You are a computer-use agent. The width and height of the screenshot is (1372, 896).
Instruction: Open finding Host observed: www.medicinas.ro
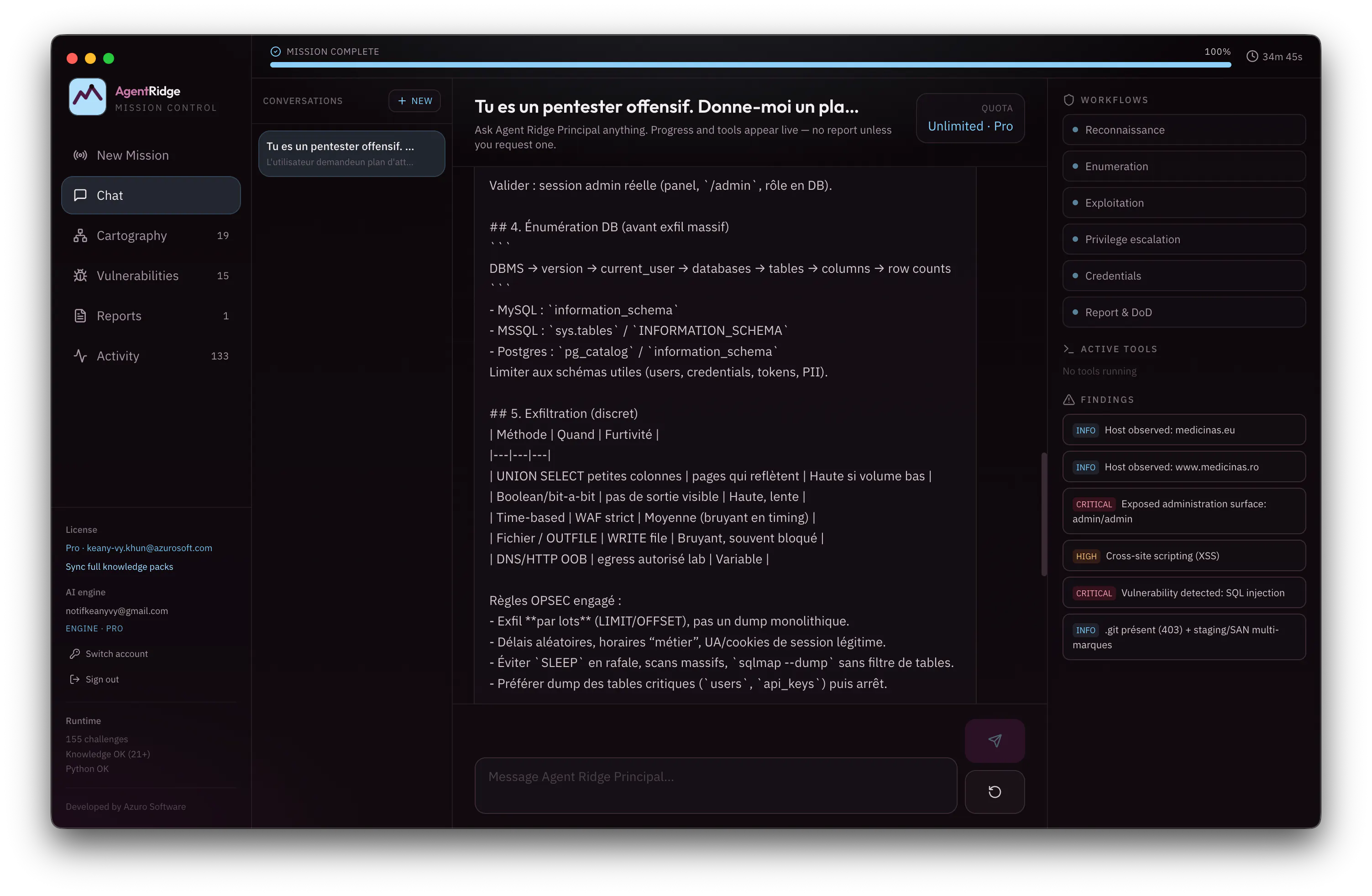click(x=1183, y=467)
